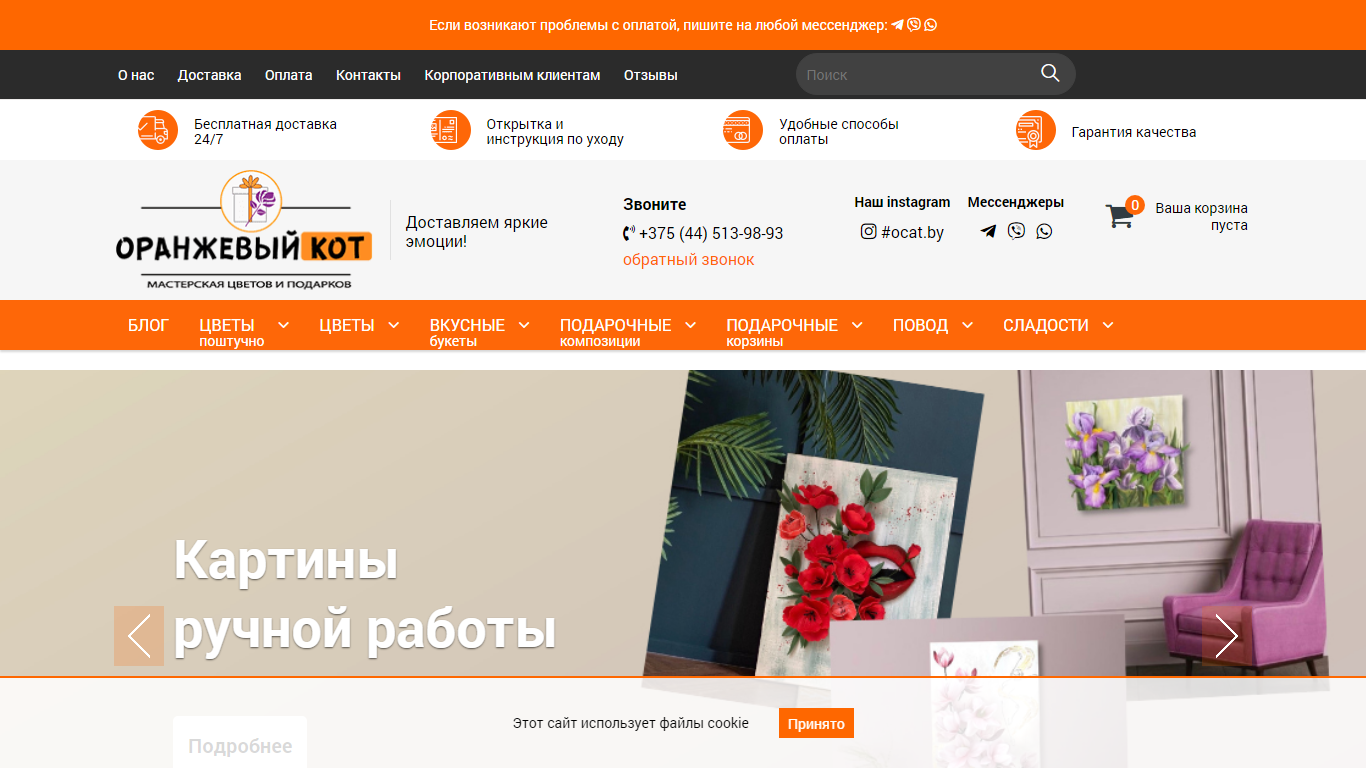Click the free delivery truck icon
The image size is (1366, 768).
pyautogui.click(x=158, y=130)
